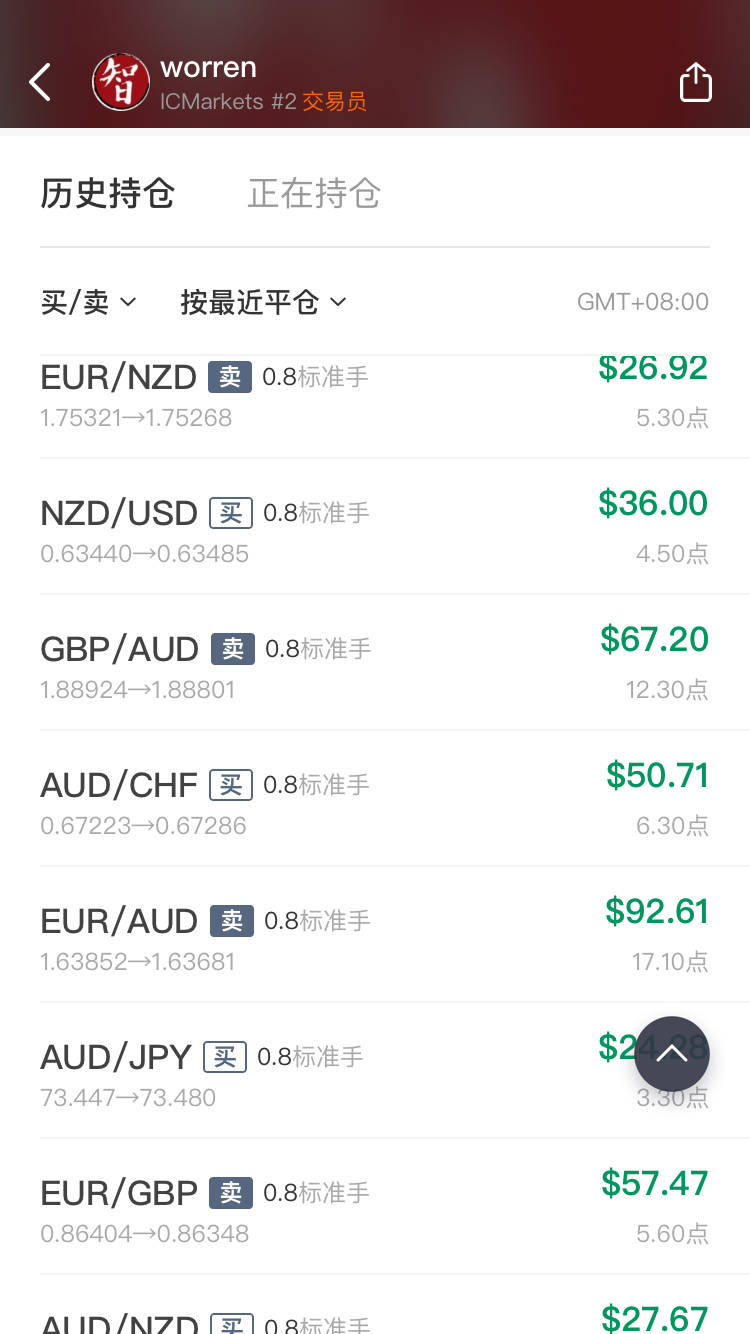The width and height of the screenshot is (750, 1334).
Task: Tap the GMT+08:00 timezone label
Action: point(642,301)
